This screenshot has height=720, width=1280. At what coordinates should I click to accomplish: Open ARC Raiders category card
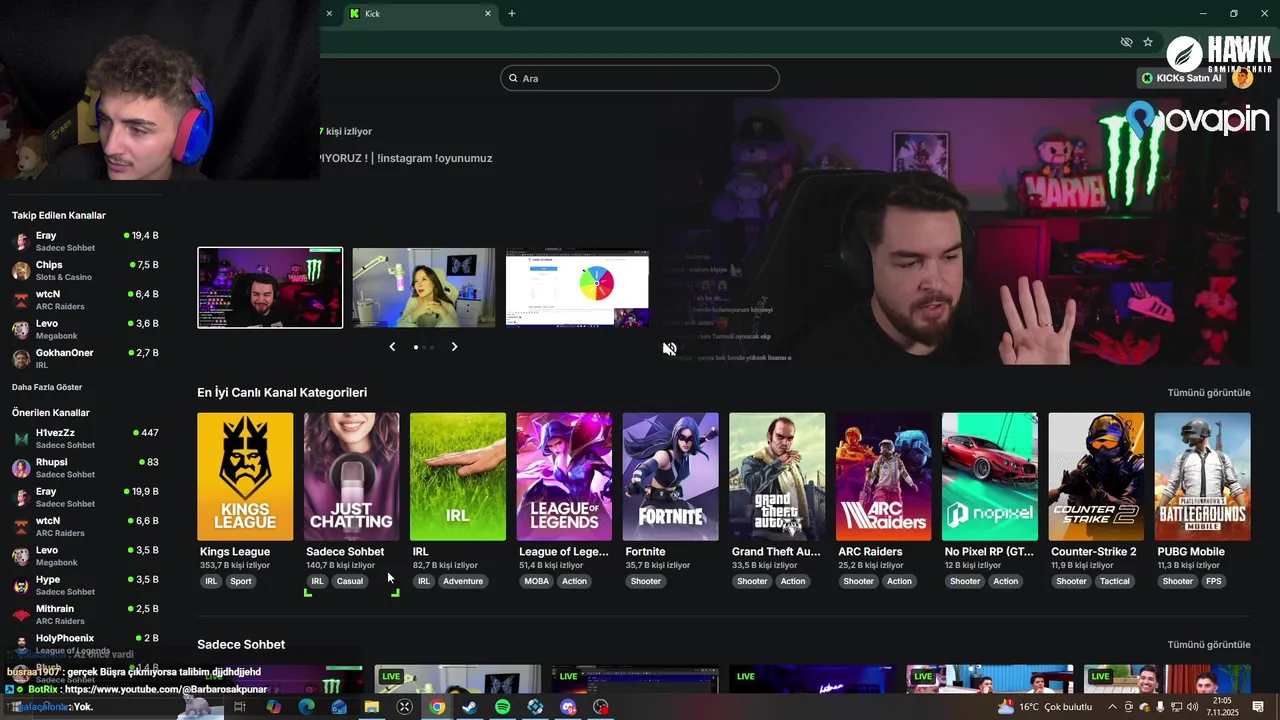click(x=883, y=477)
